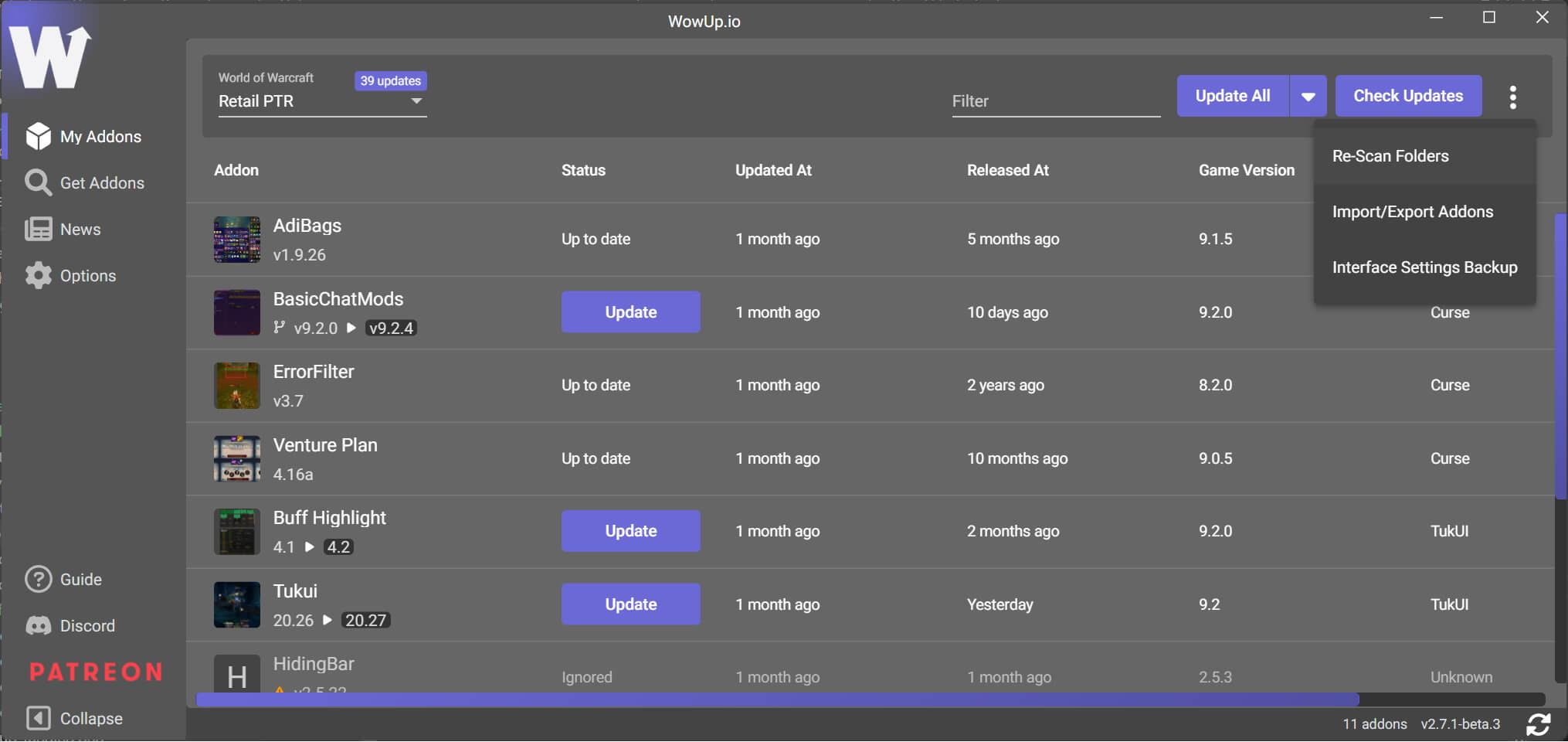Click Up to date status of AdiBags
This screenshot has width=1568, height=742.
tap(596, 239)
